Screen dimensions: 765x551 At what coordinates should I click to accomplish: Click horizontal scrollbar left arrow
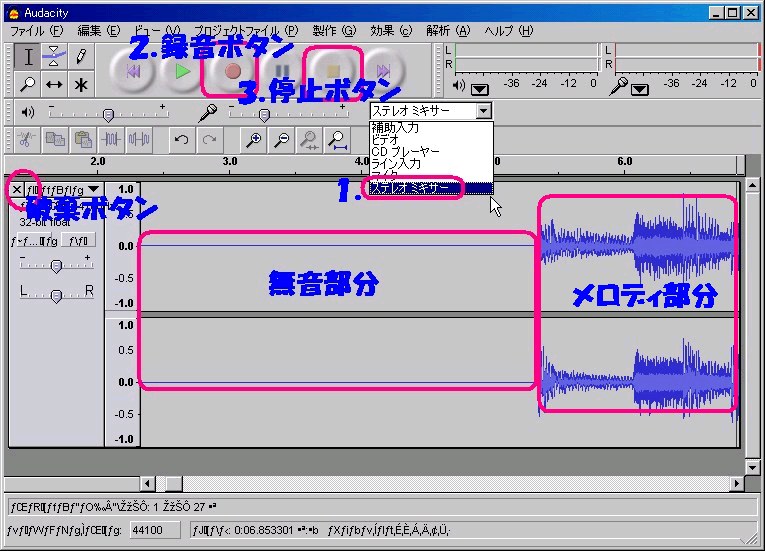[148, 484]
